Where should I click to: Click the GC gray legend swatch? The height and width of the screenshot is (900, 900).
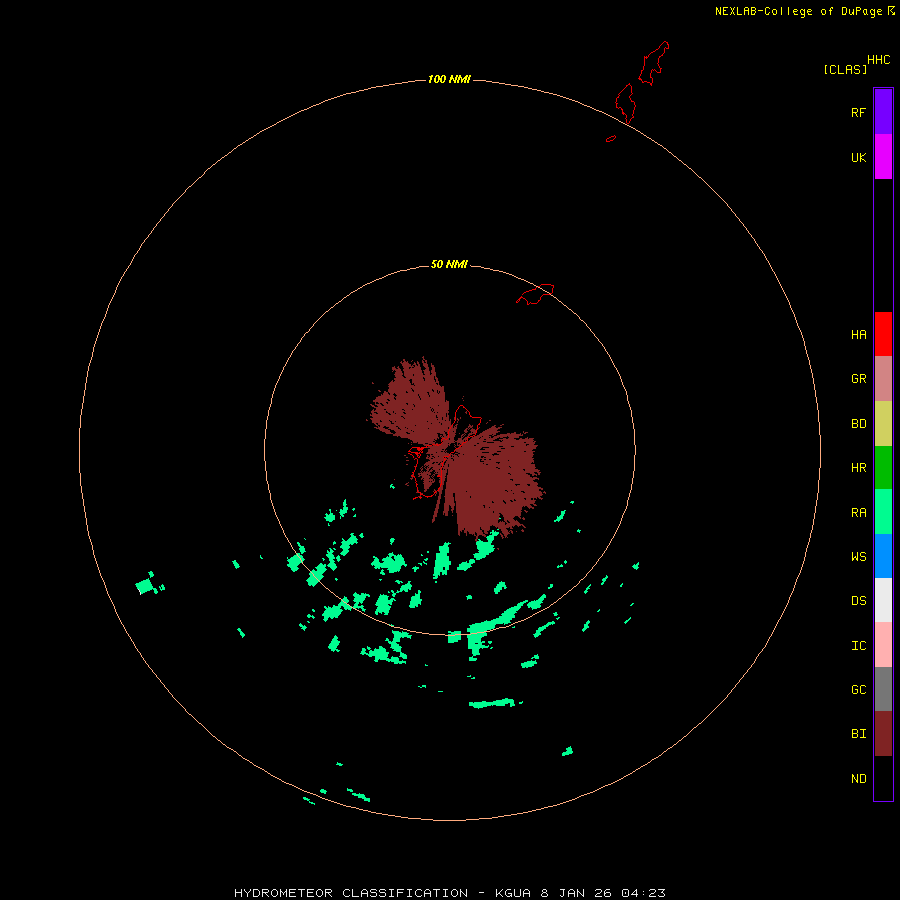[x=883, y=689]
